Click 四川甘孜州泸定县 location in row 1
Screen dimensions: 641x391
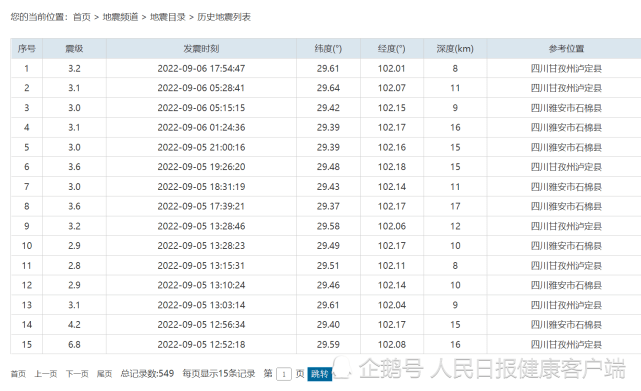click(566, 68)
